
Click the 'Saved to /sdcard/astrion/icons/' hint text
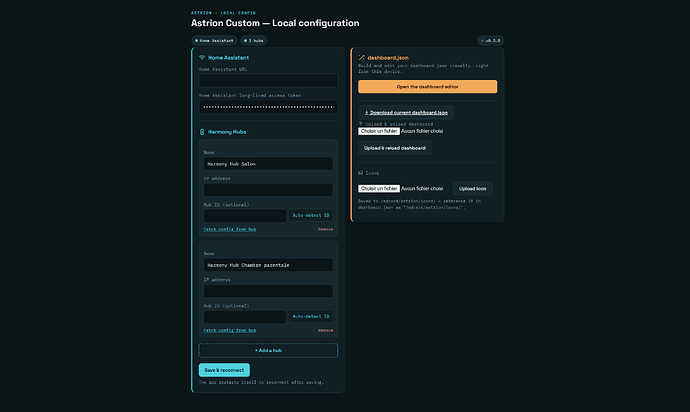point(419,204)
